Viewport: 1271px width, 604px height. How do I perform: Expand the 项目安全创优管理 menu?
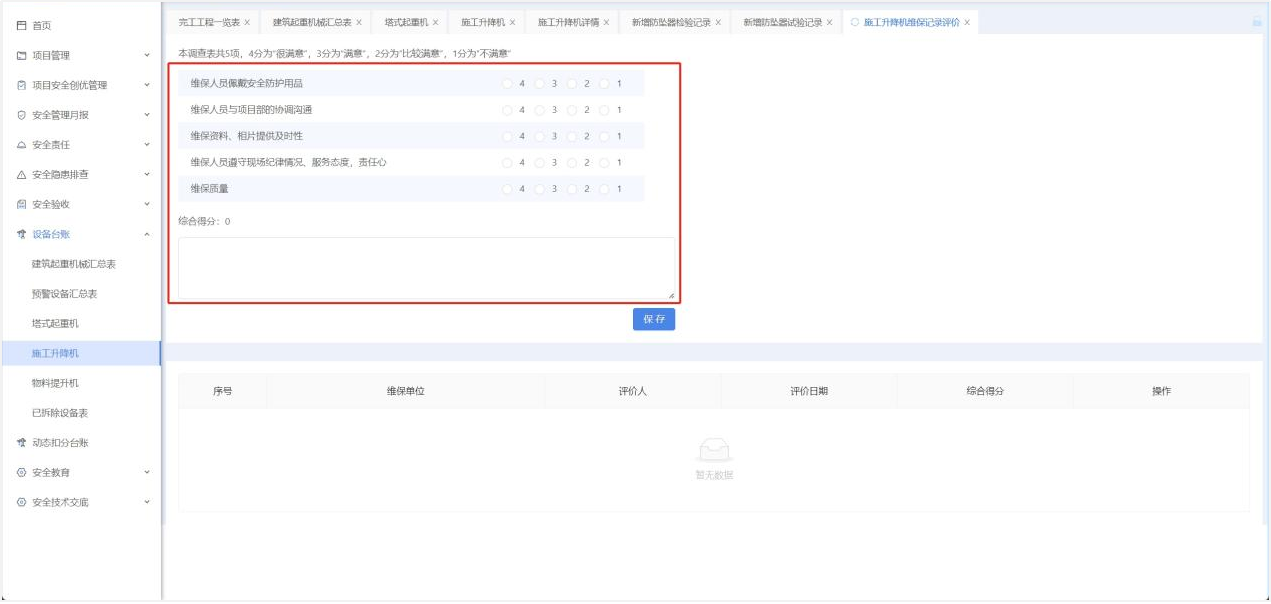pyautogui.click(x=147, y=86)
